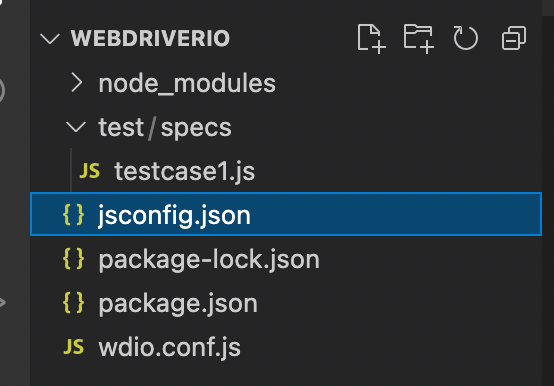Click the specs folder label
554x386 pixels.
[x=196, y=128]
